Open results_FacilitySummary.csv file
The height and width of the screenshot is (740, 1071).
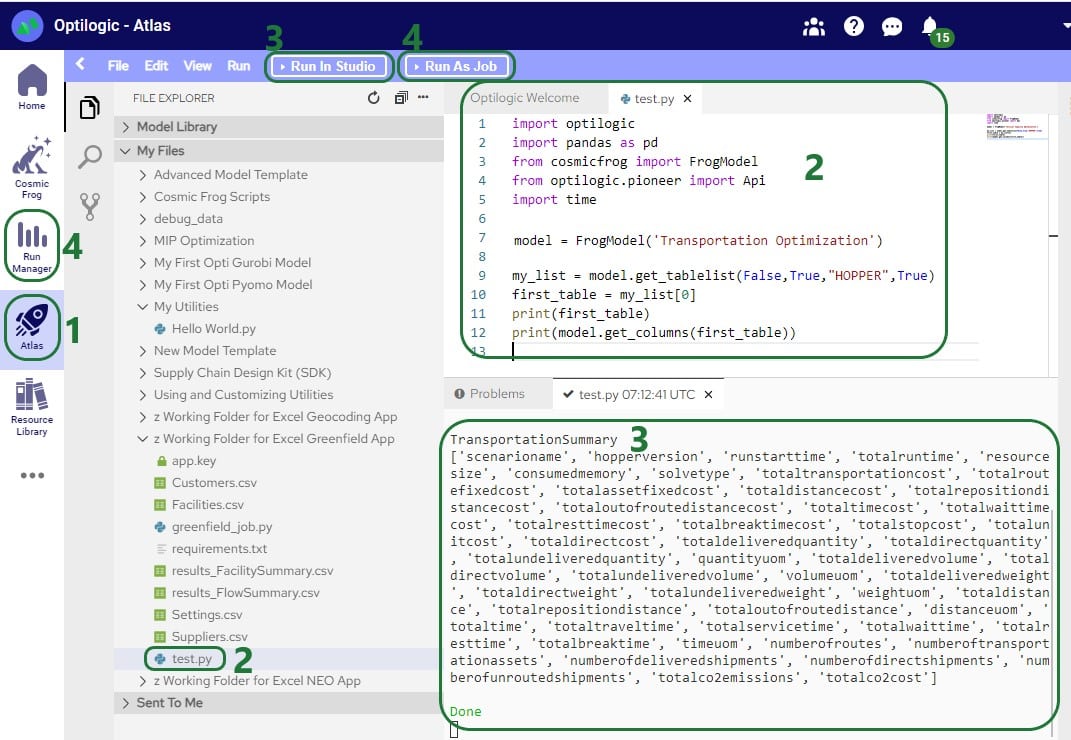coord(252,571)
